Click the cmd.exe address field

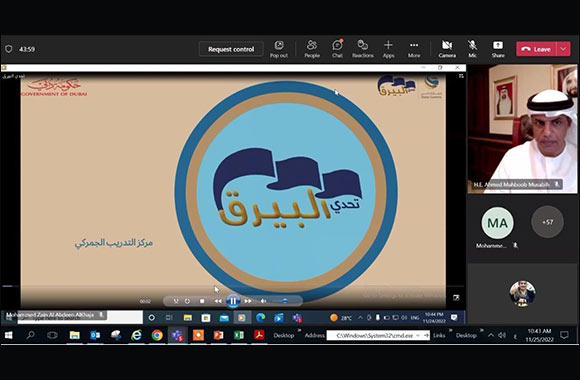[x=374, y=335]
